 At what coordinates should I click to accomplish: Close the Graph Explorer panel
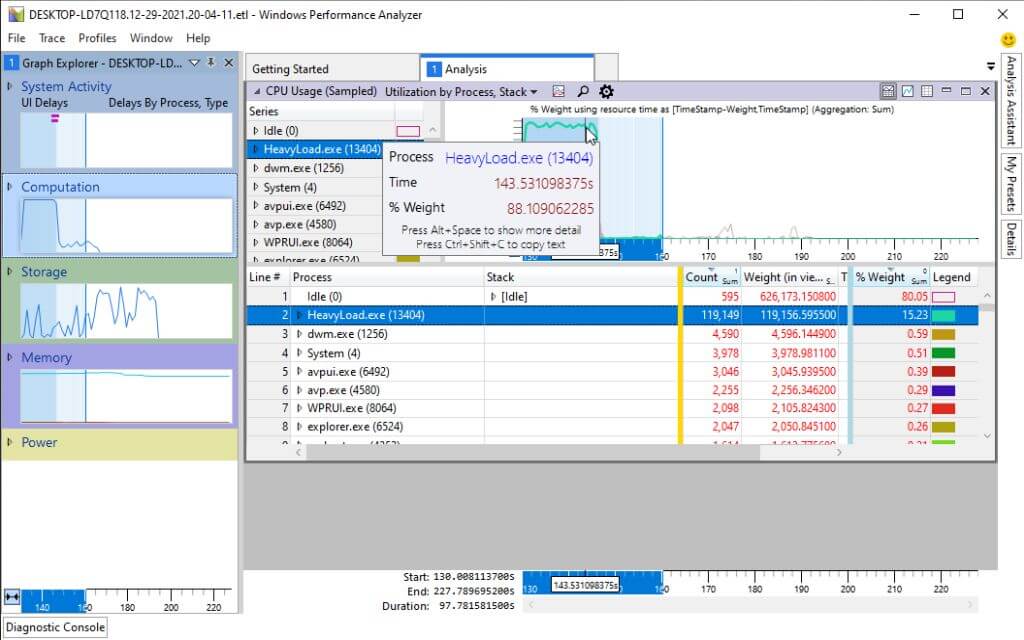[228, 63]
